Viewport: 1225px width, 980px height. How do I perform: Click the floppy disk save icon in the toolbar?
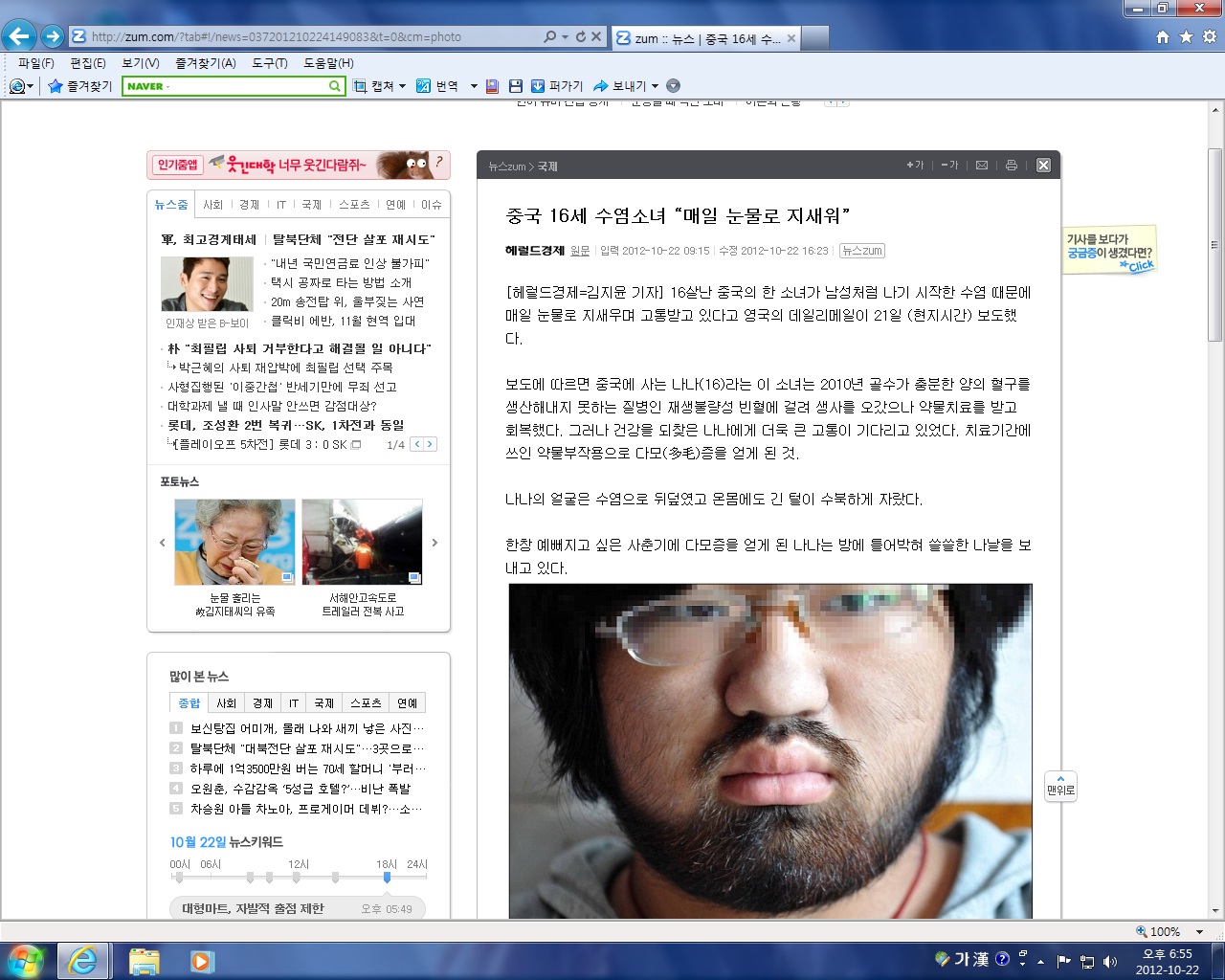click(516, 86)
